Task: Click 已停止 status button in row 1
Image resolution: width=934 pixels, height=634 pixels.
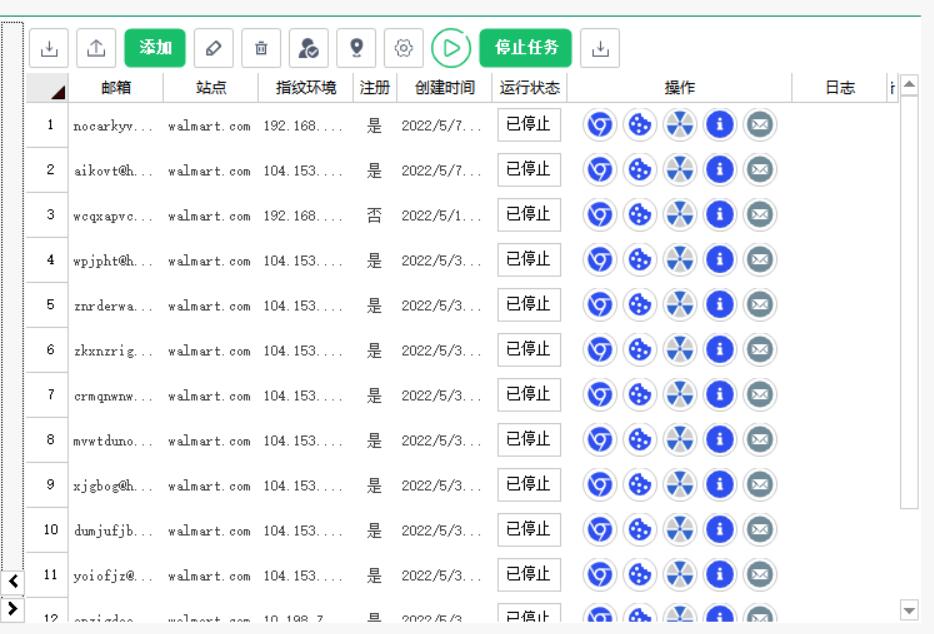Action: 529,125
